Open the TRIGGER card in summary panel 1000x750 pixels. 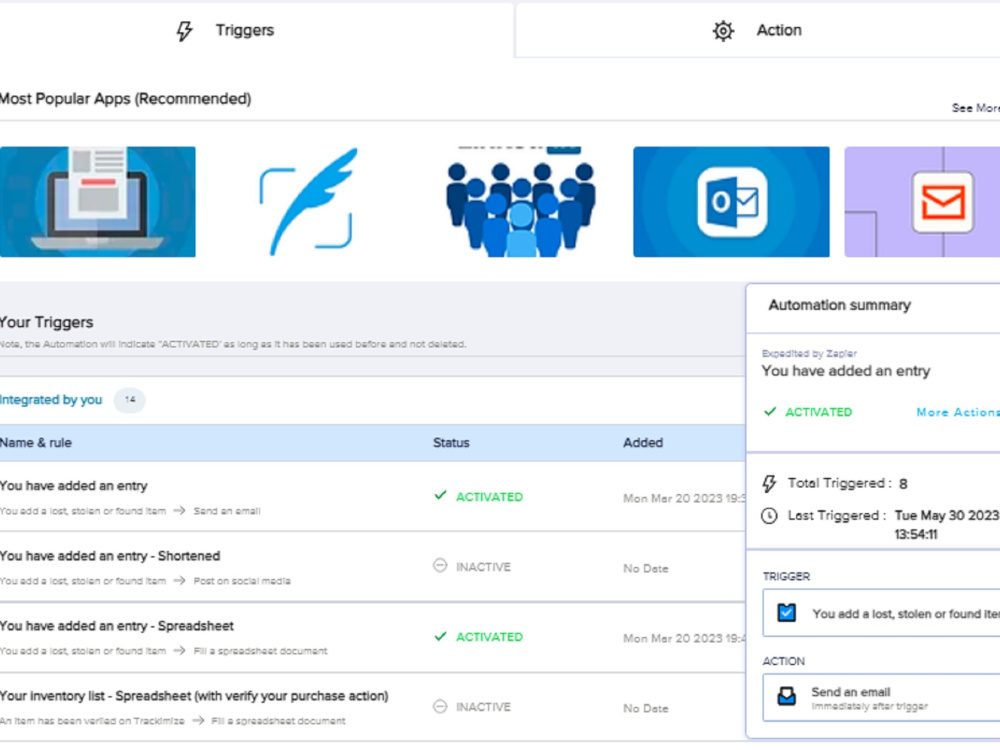tap(881, 613)
